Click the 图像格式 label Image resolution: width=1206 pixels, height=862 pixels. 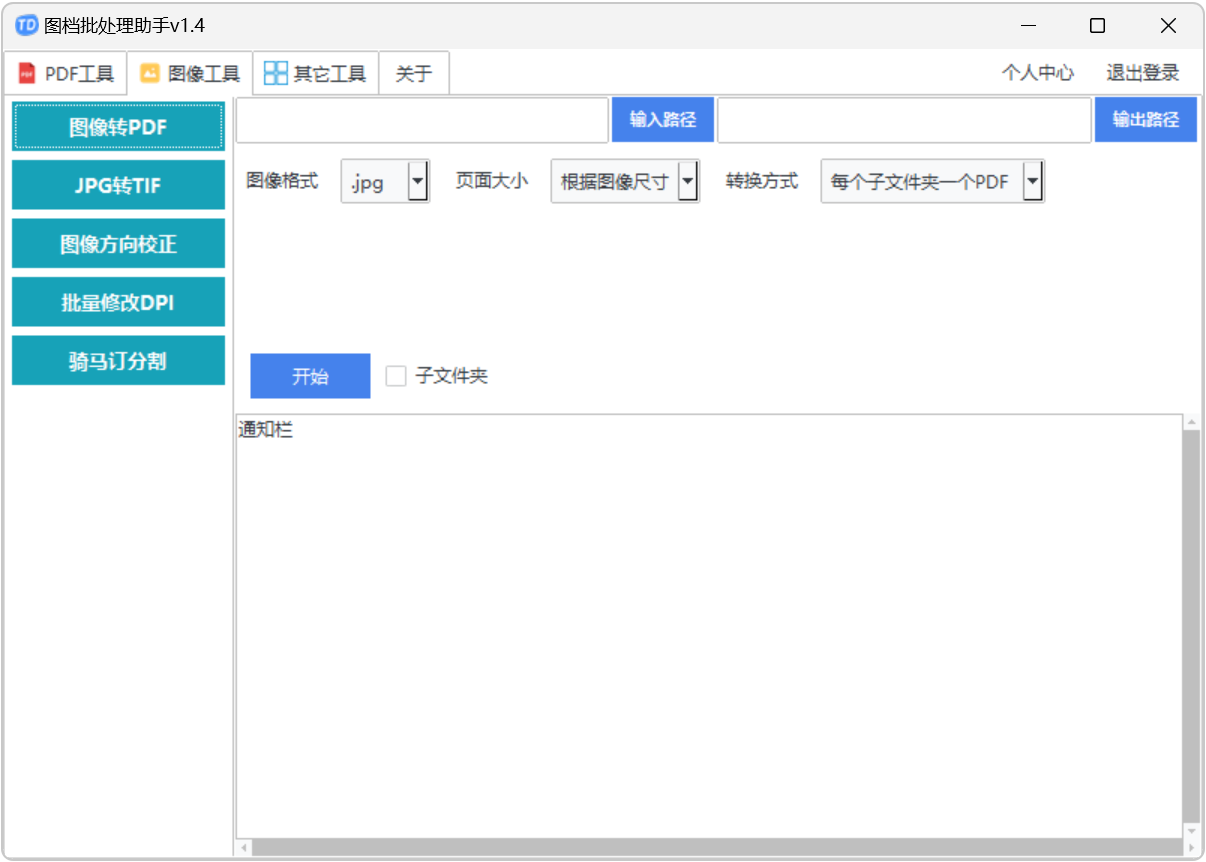click(x=282, y=182)
